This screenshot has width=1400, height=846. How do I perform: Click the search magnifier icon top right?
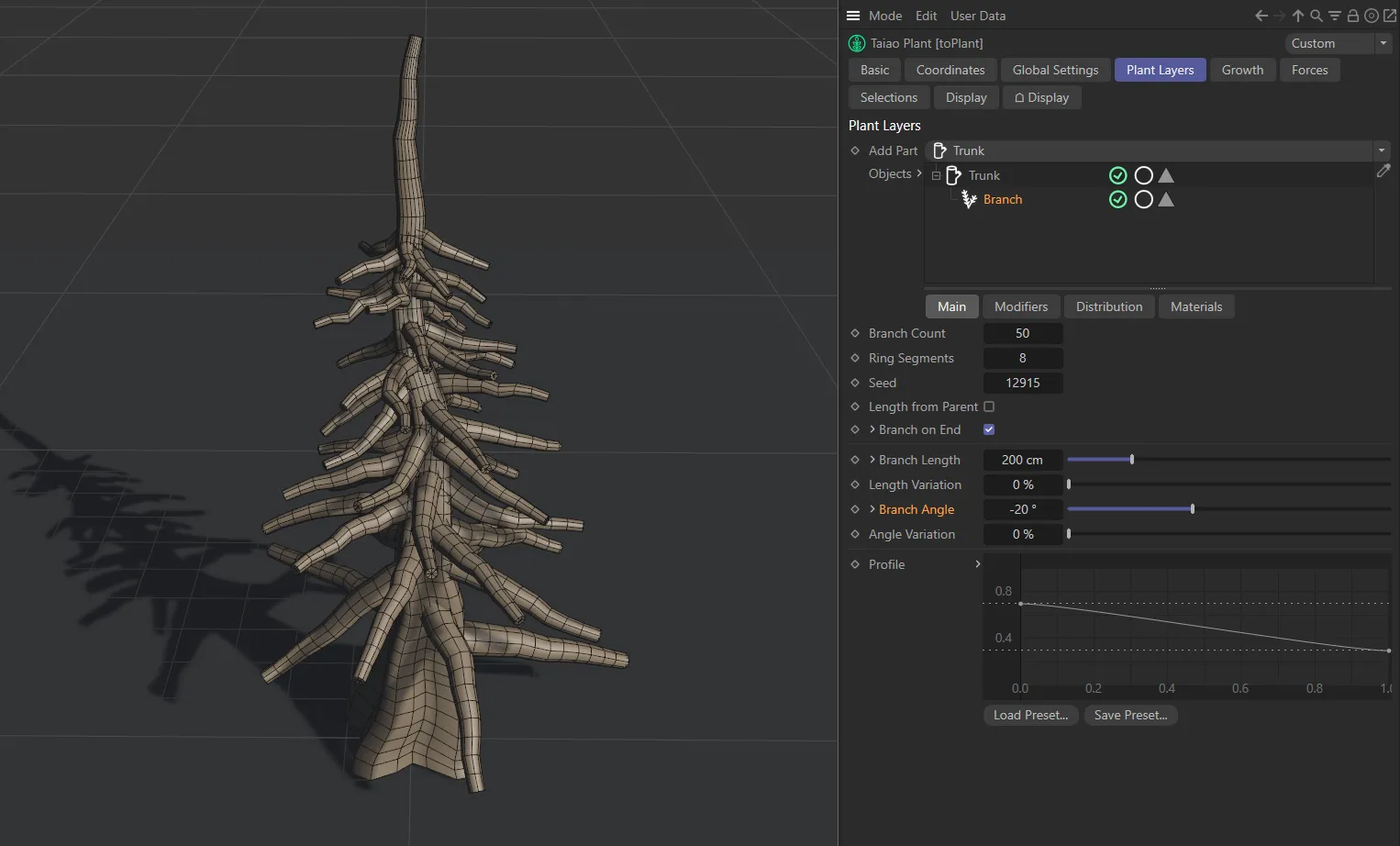[1316, 16]
